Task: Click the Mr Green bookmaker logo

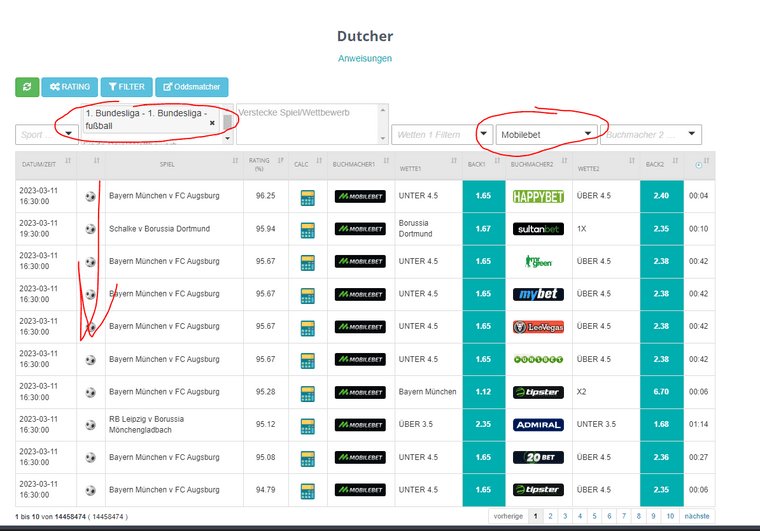Action: point(538,262)
